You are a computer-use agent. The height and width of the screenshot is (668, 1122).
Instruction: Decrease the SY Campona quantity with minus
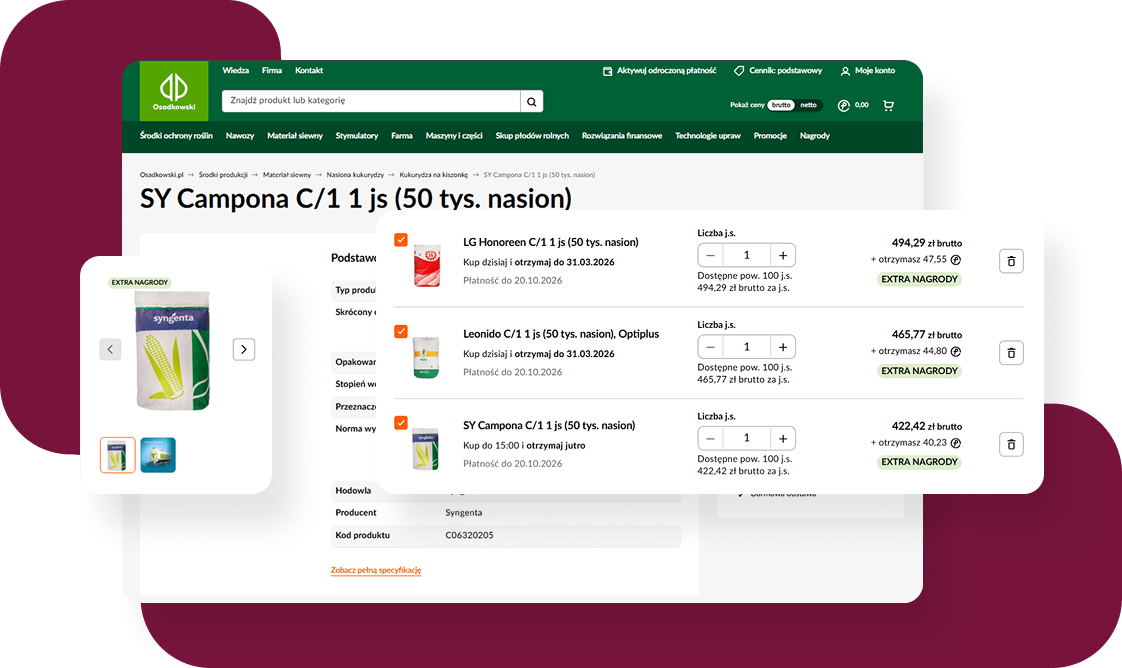tap(711, 438)
